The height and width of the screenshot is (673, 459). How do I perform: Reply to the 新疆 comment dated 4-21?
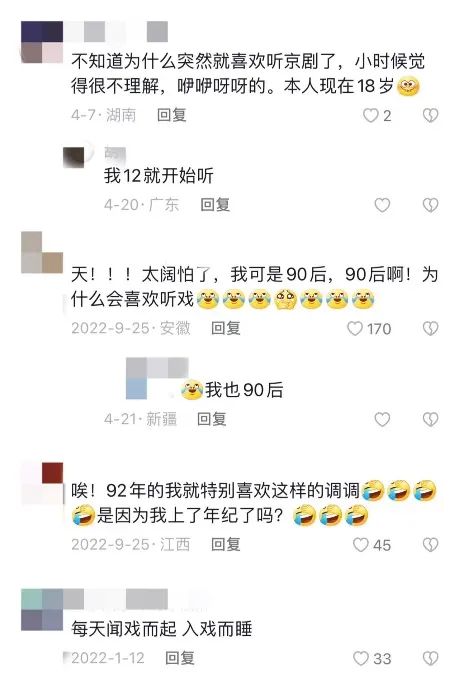click(x=212, y=419)
